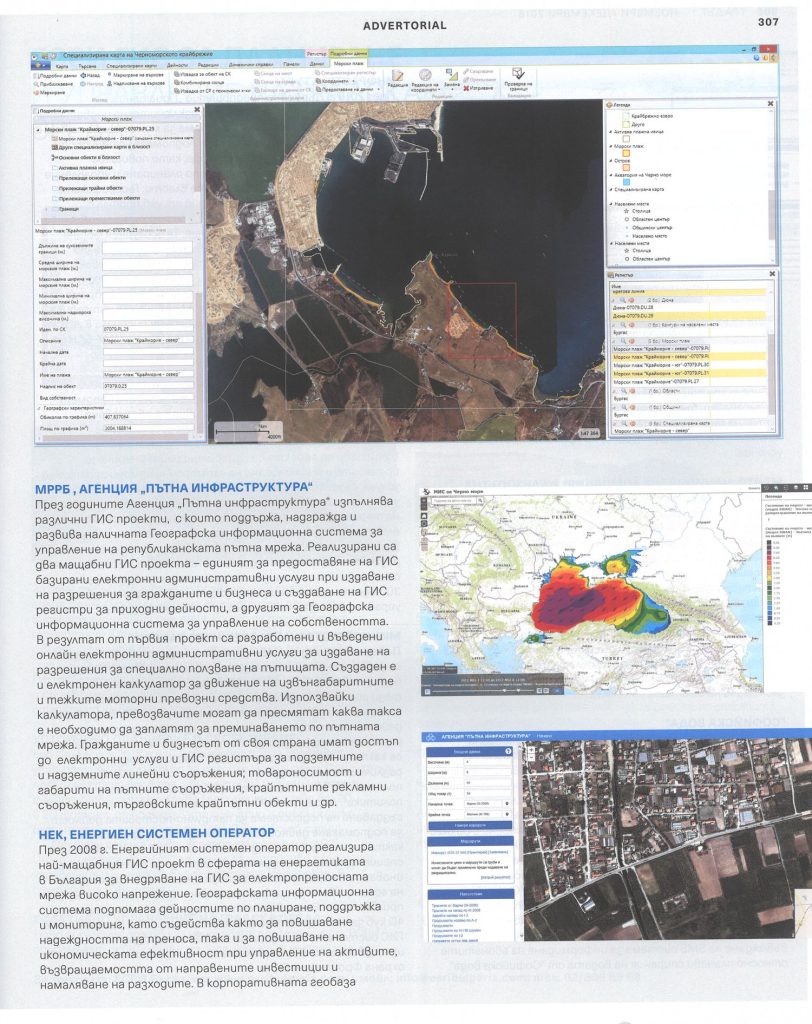Click the help icon in Входни данни header
Image resolution: width=812 pixels, height=1024 pixels.
(x=509, y=750)
